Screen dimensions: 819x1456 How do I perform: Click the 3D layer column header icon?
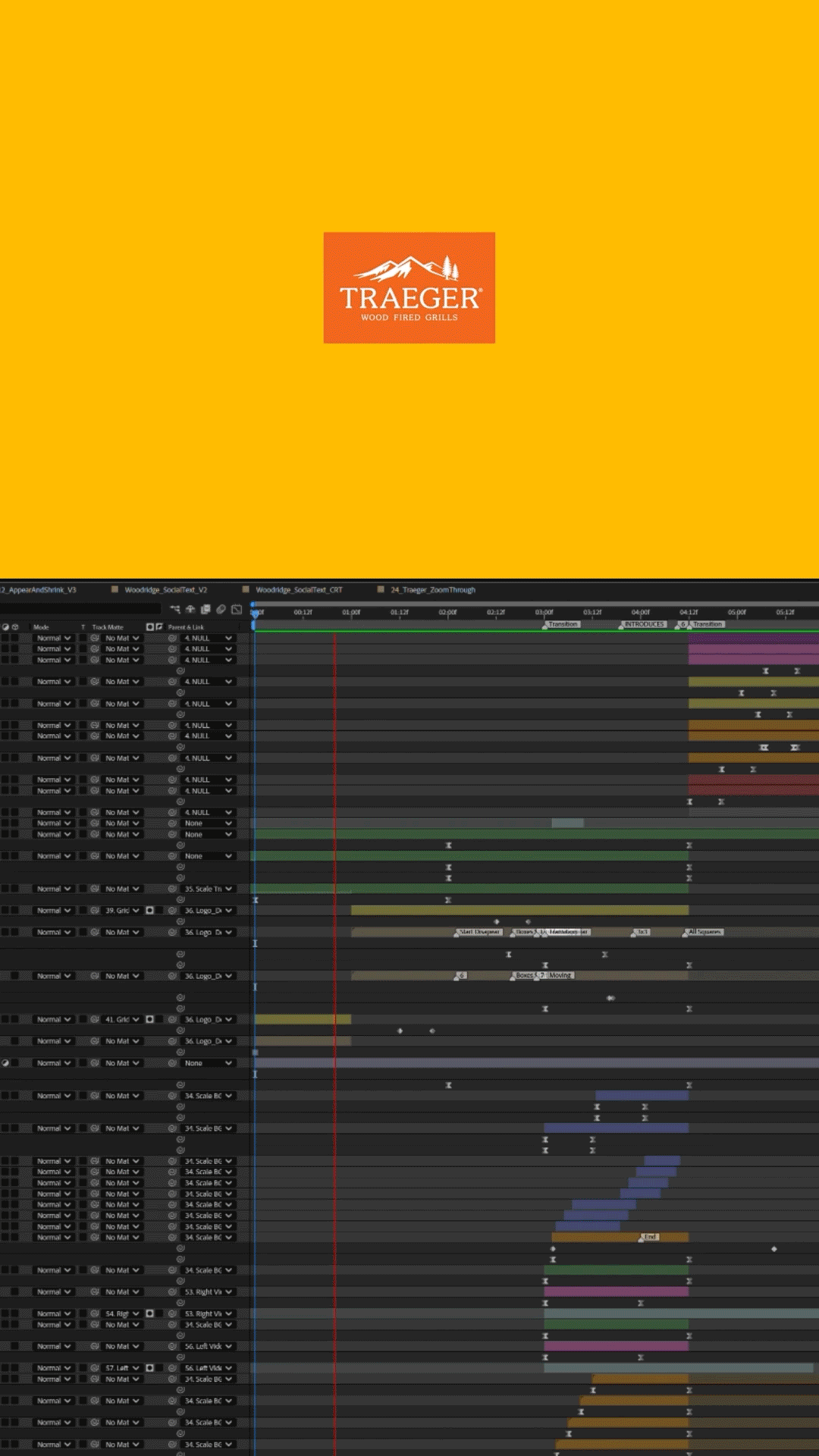click(x=15, y=627)
